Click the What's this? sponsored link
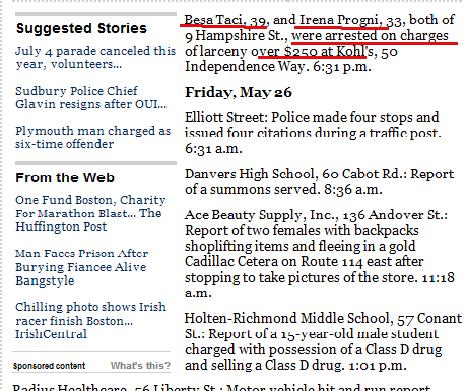Viewport: 466px width, 391px height. [x=141, y=366]
